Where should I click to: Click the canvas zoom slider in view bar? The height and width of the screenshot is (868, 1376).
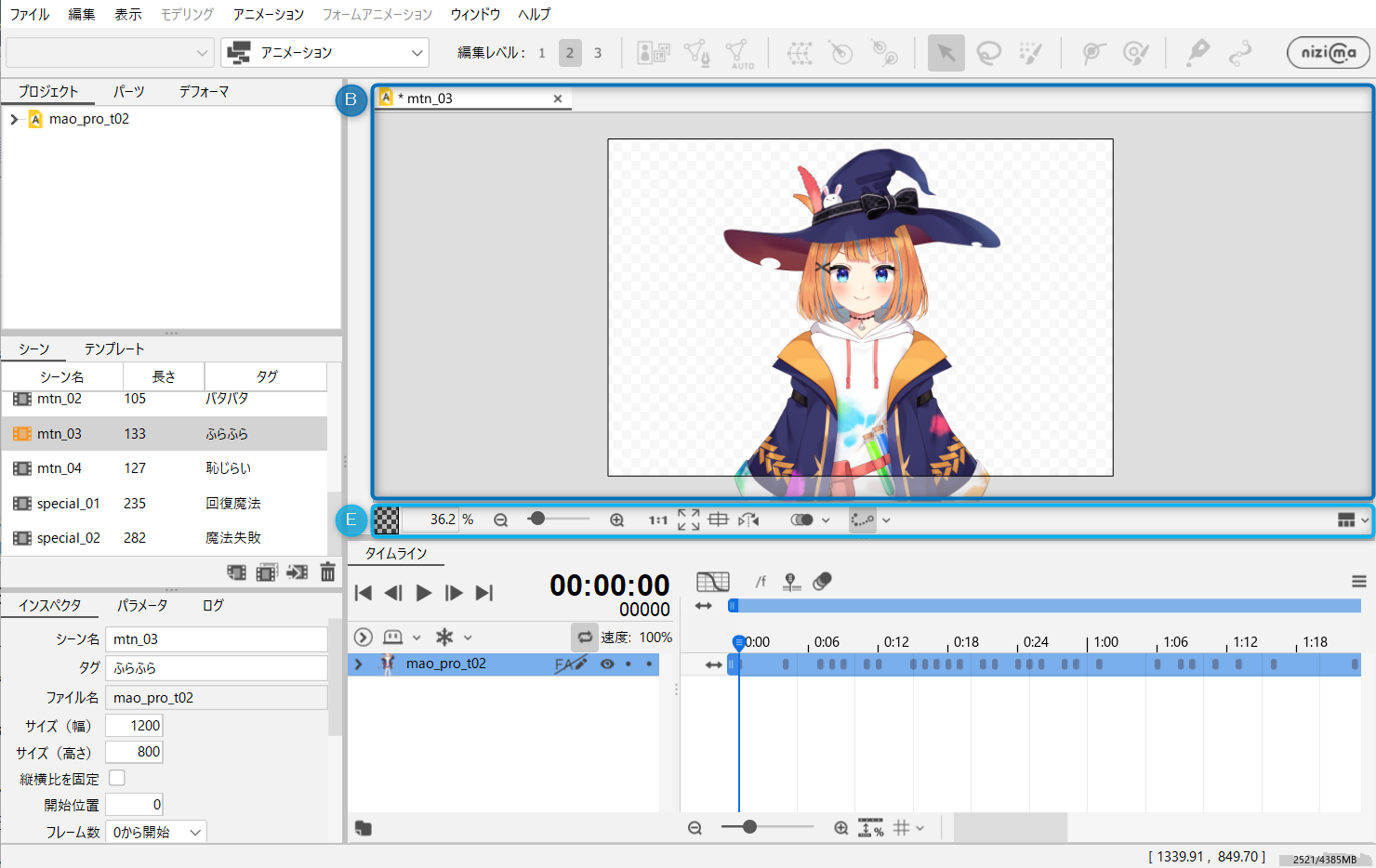point(558,519)
